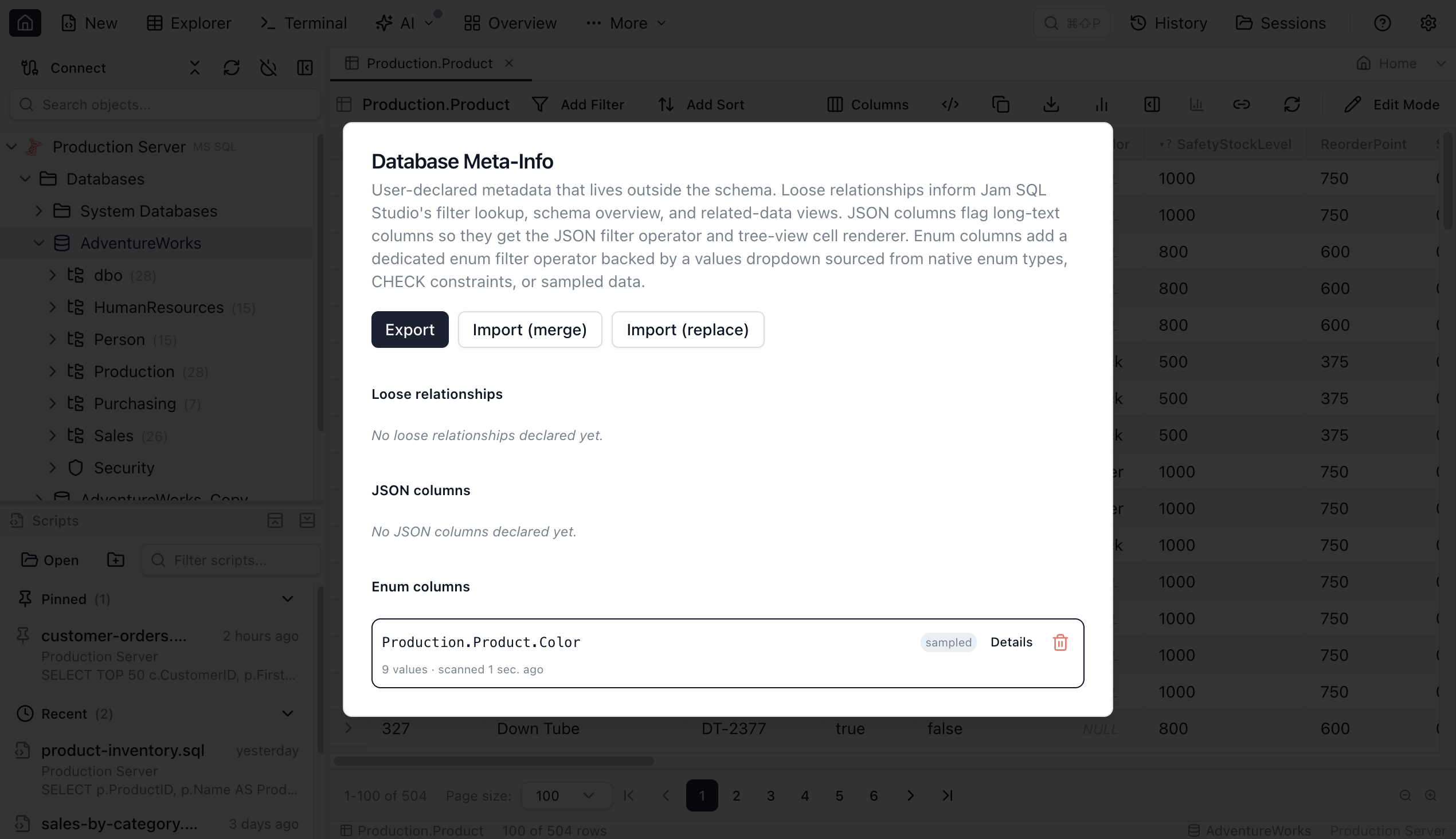Close the Production.Product tab
The image size is (1456, 839).
tap(509, 63)
